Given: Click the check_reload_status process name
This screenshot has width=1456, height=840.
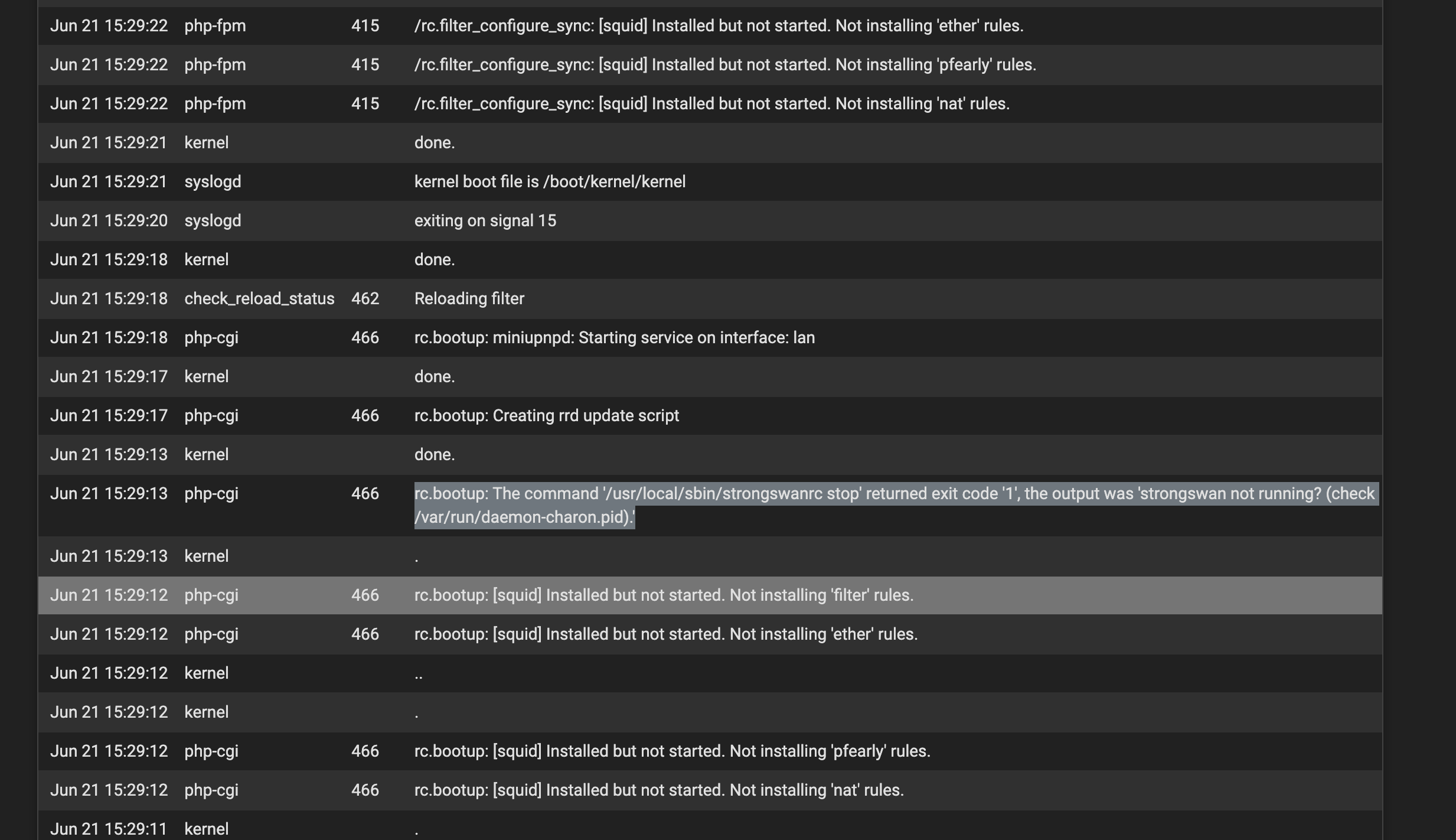Looking at the screenshot, I should point(259,299).
